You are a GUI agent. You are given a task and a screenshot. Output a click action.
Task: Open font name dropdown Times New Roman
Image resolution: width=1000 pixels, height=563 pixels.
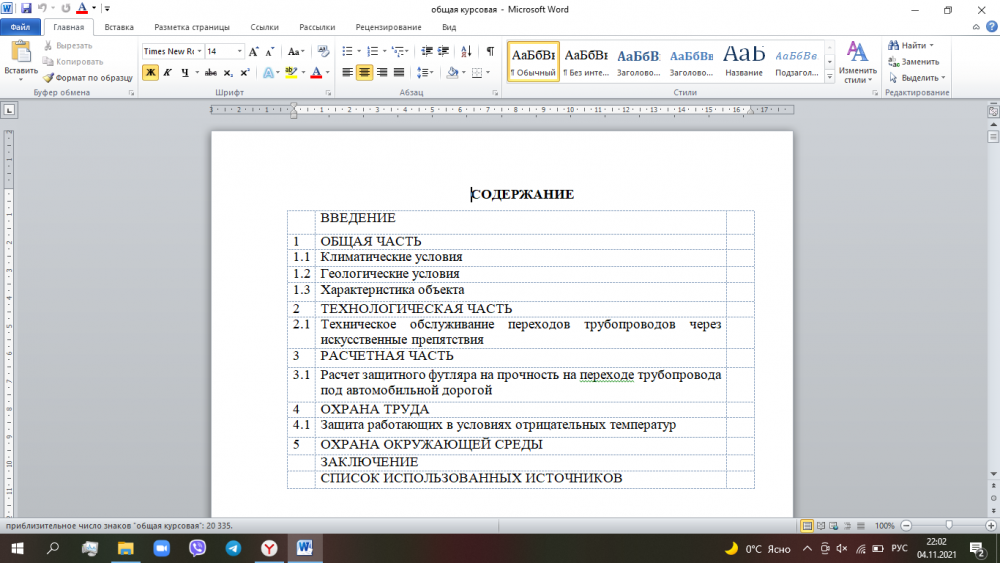(x=200, y=51)
